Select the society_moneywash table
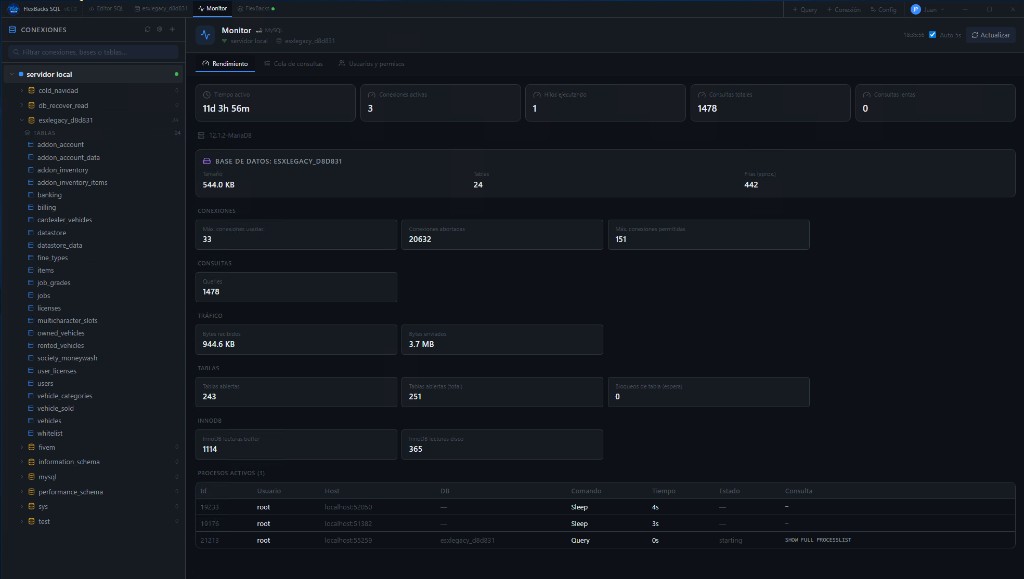1024x579 pixels. pyautogui.click(x=67, y=358)
